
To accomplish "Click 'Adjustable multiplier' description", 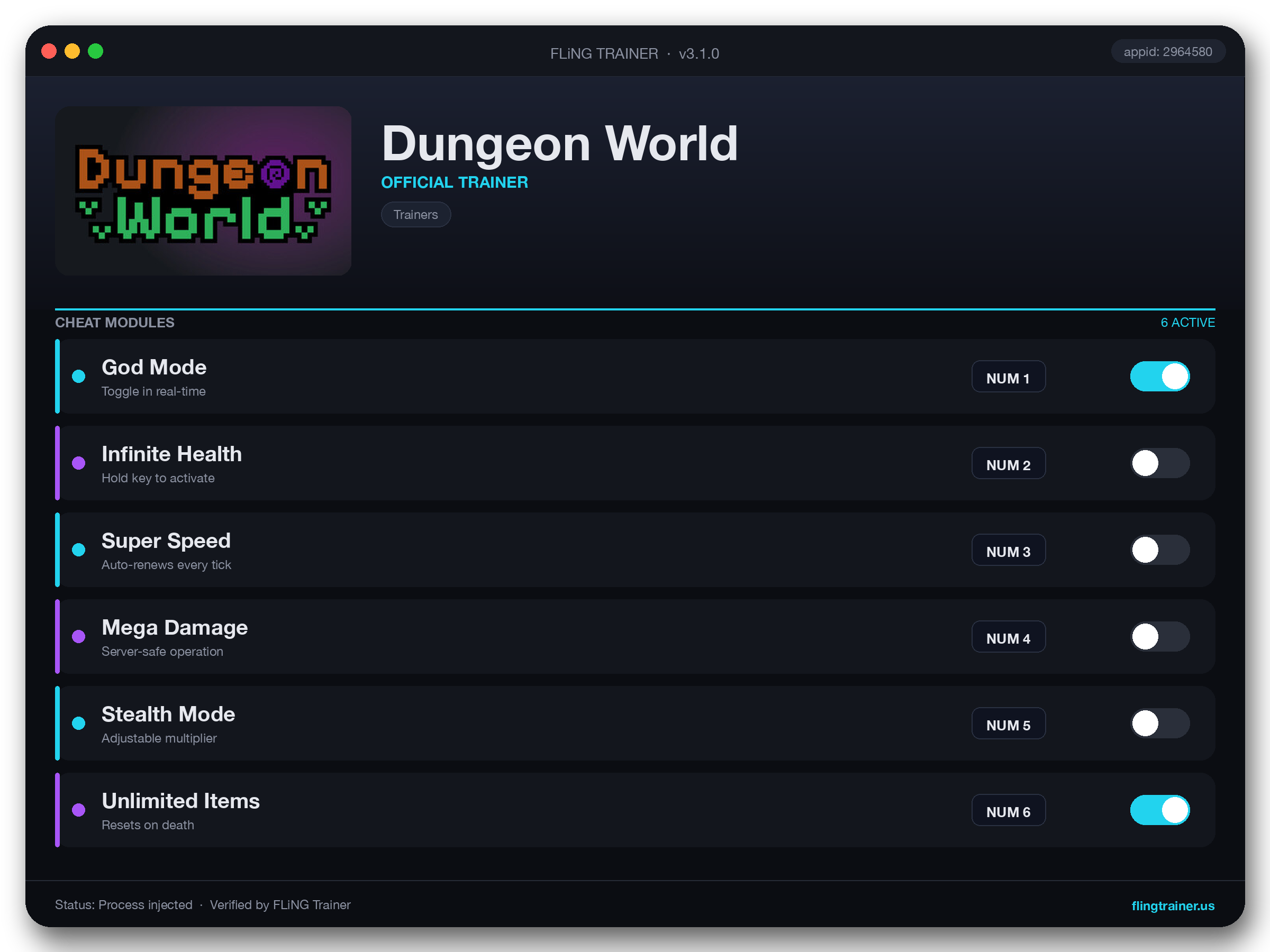I will [x=159, y=738].
